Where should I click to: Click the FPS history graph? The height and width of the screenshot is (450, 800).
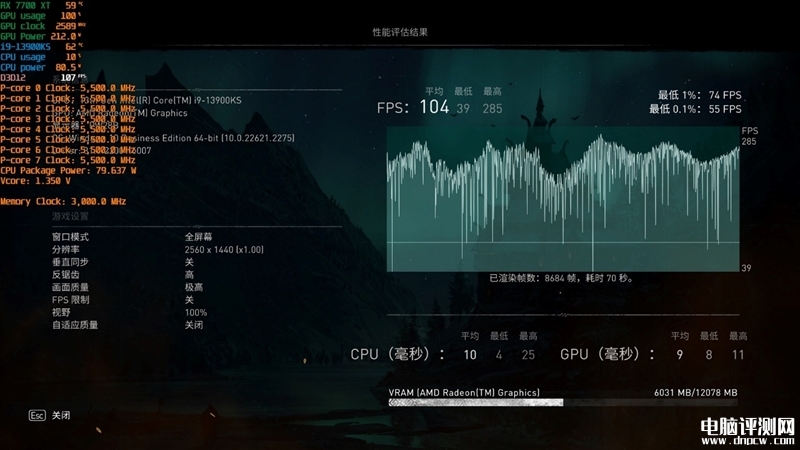563,199
